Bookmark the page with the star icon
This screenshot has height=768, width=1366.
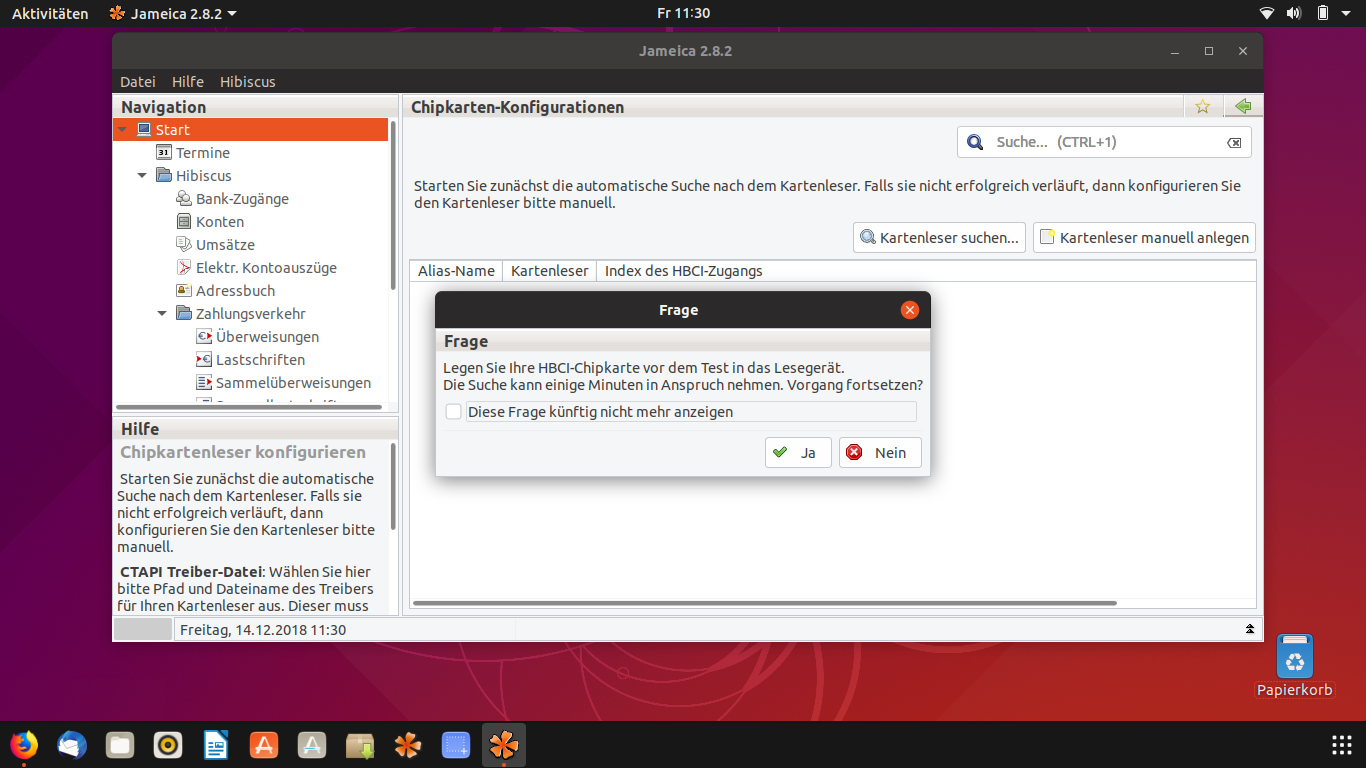[1203, 106]
